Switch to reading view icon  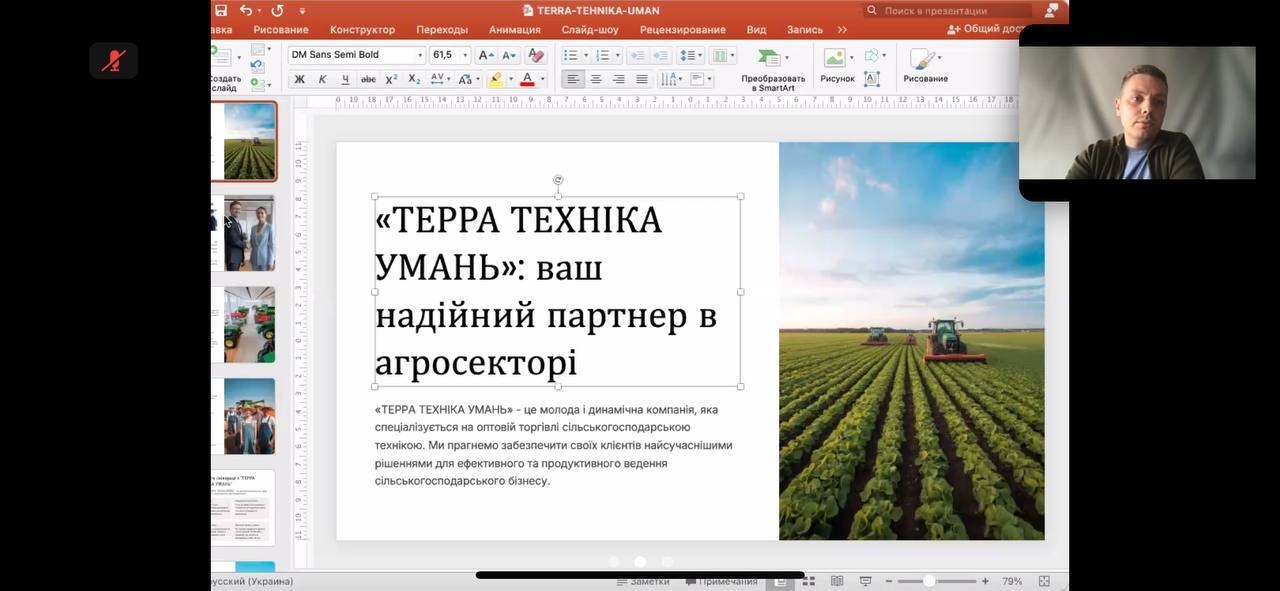pos(837,581)
